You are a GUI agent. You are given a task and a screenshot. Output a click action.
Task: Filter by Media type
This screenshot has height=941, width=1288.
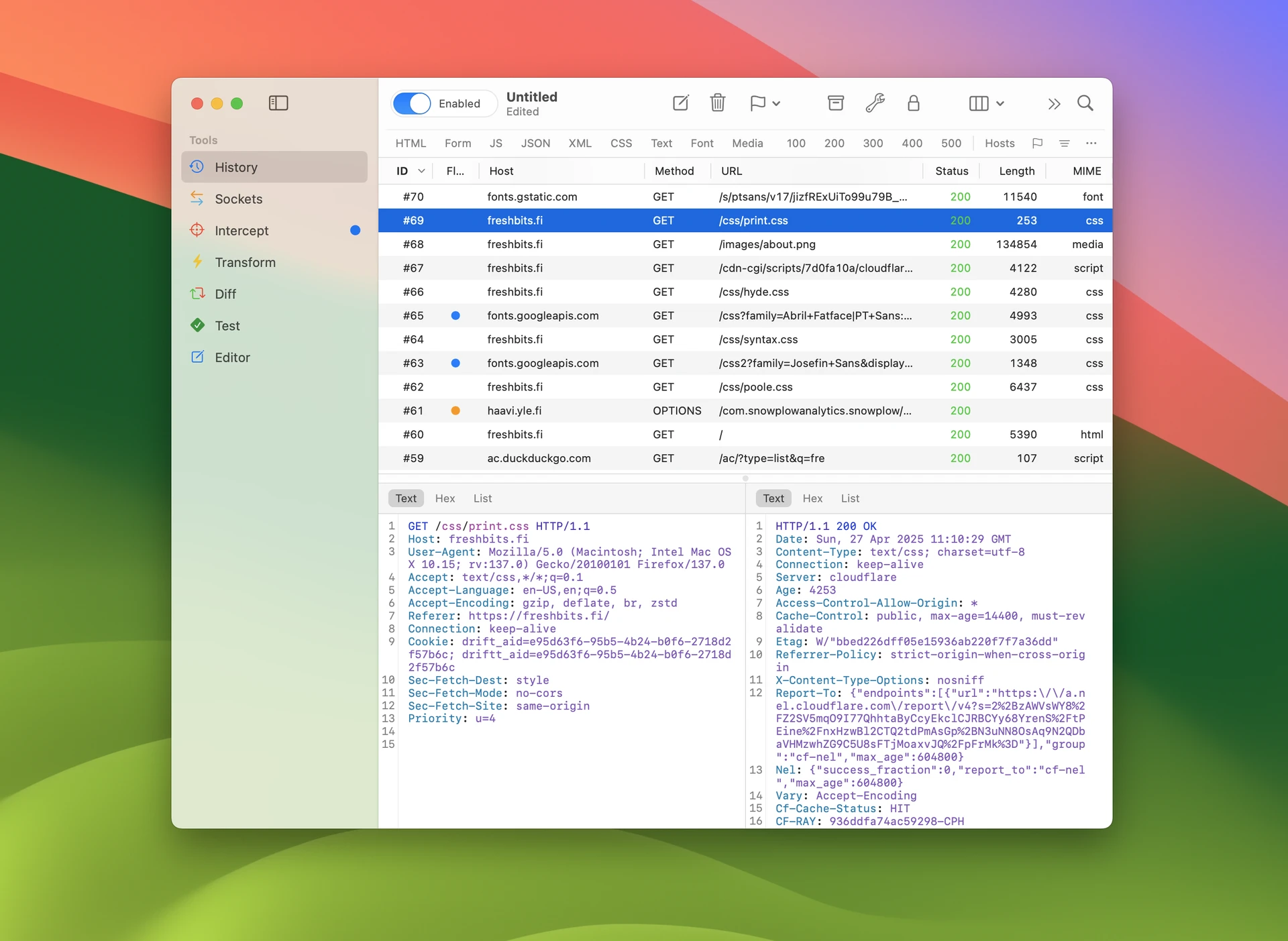click(x=747, y=143)
